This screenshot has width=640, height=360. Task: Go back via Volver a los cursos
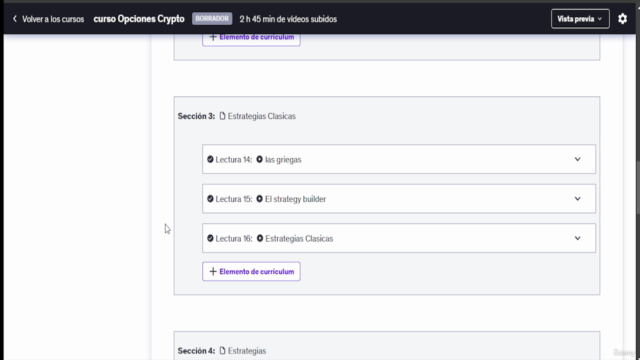pos(53,19)
